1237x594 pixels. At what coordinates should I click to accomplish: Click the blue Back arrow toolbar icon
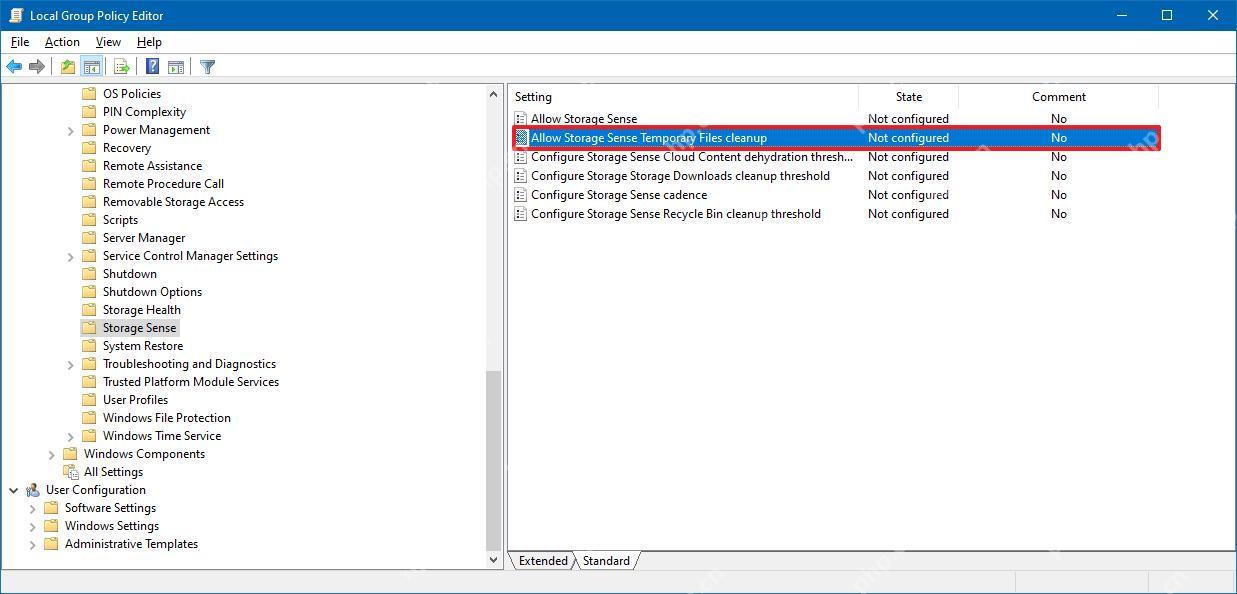click(14, 67)
